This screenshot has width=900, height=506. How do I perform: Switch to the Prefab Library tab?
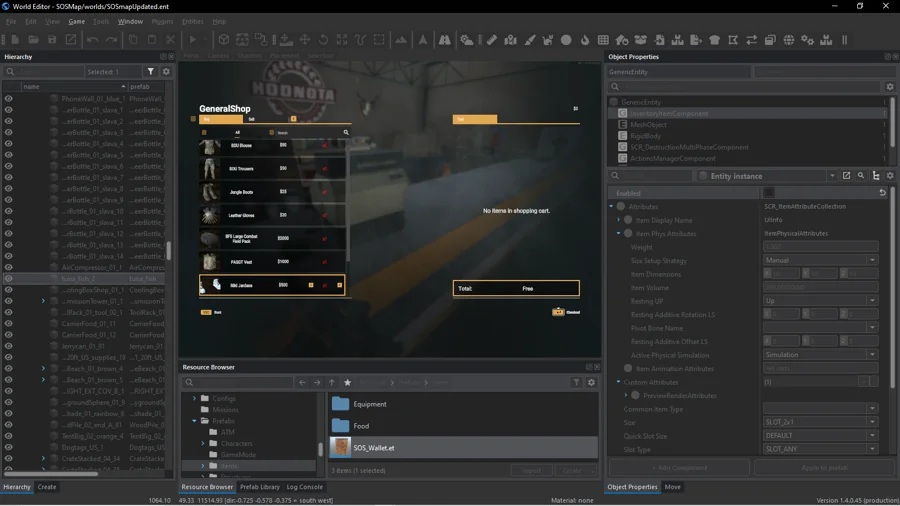pos(260,486)
